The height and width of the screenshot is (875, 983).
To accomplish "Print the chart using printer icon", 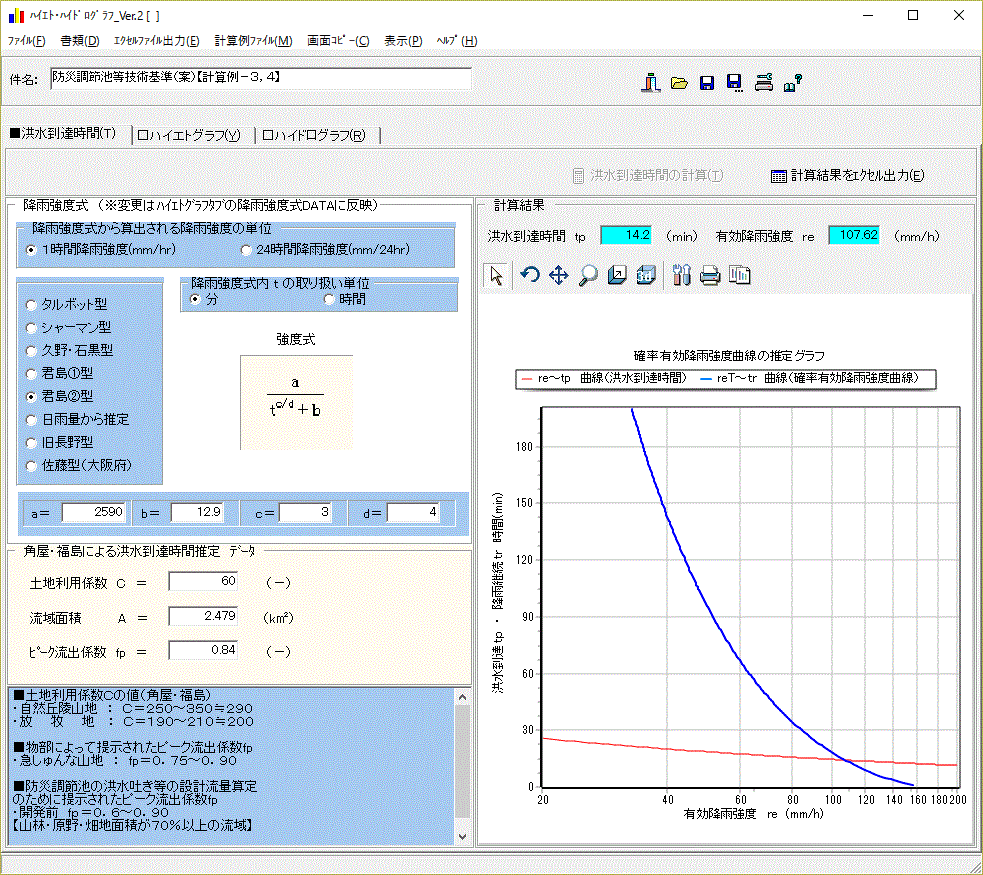I will pos(710,277).
